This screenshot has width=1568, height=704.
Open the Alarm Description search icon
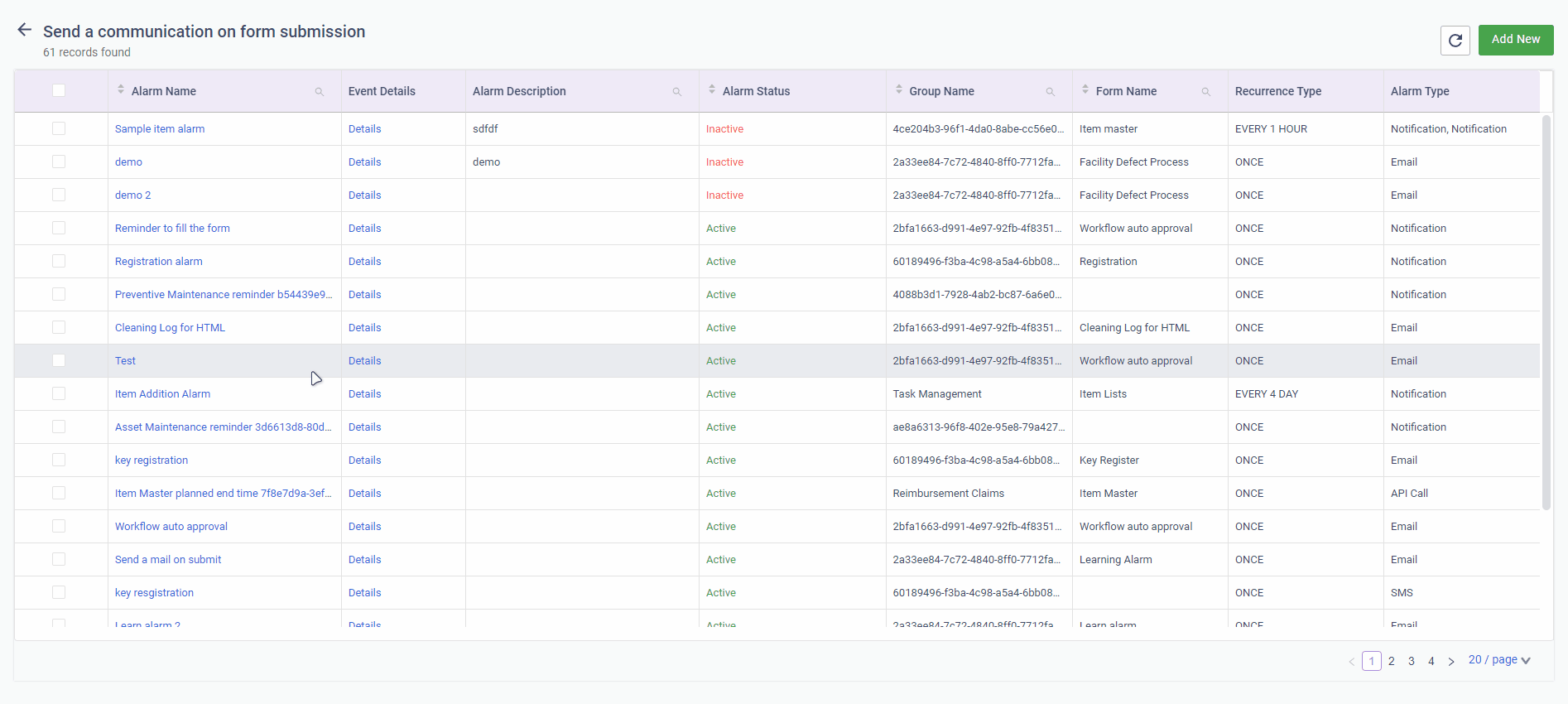click(677, 92)
